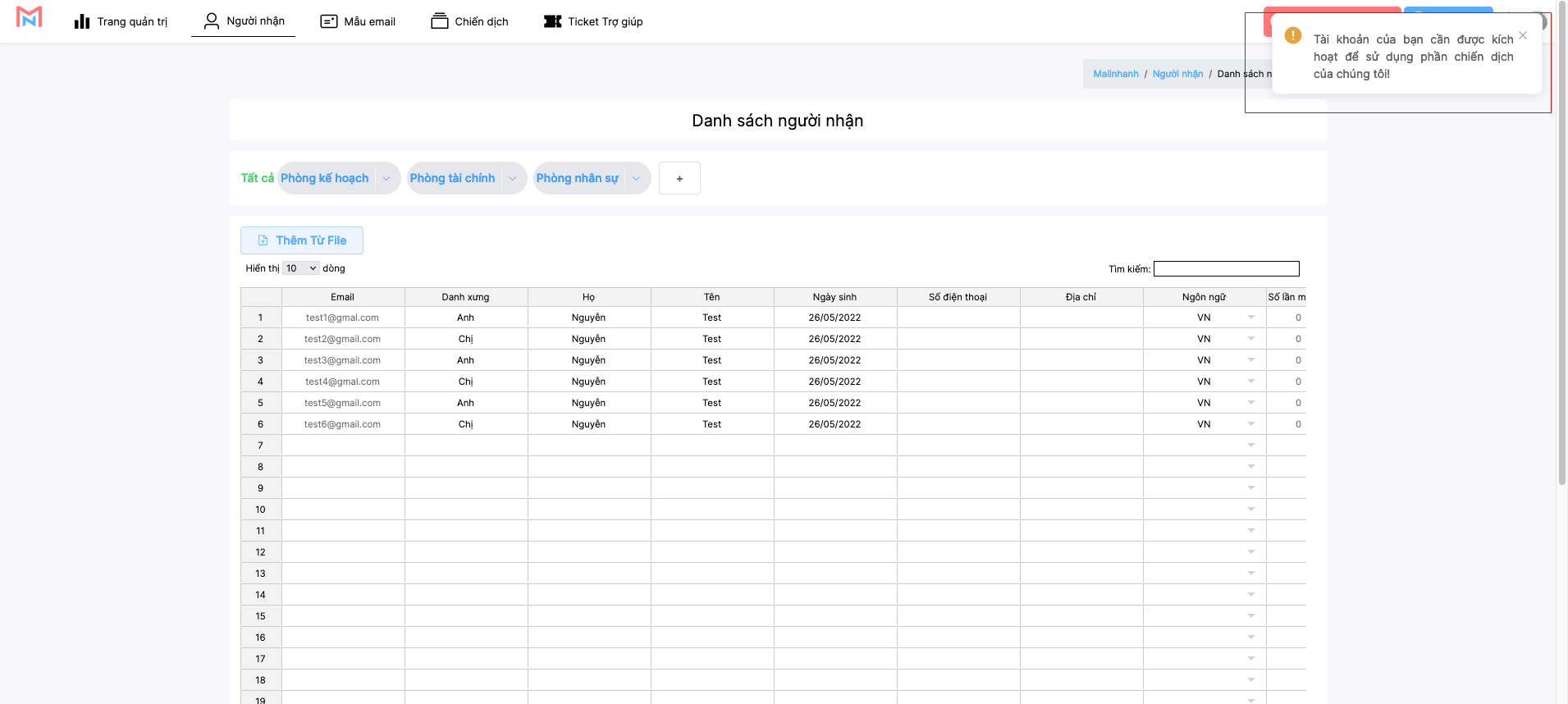This screenshot has height=704, width=1568.
Task: Click the page's vertical scrollbar
Action: click(1561, 246)
